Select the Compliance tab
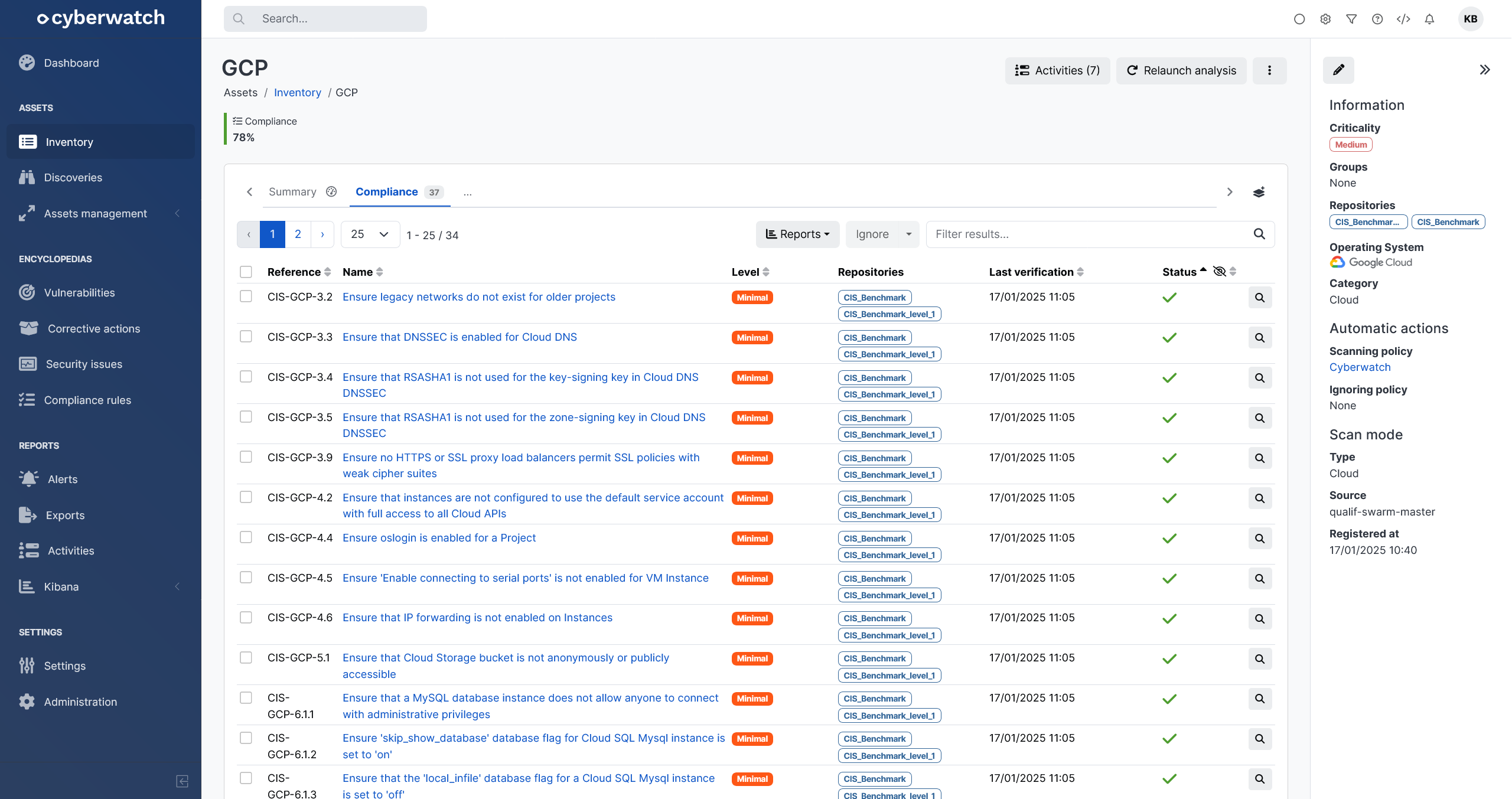 tap(399, 192)
